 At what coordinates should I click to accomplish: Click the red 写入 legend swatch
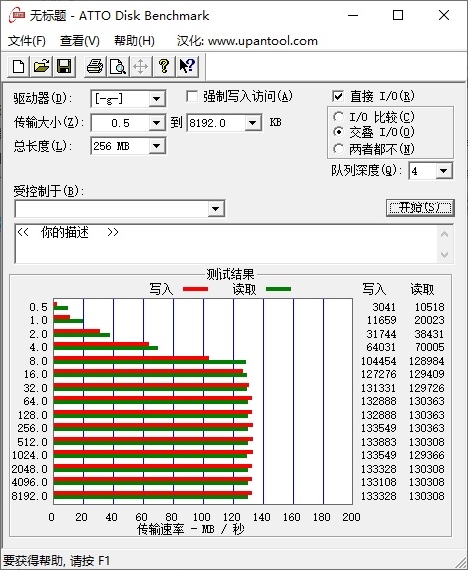point(196,289)
